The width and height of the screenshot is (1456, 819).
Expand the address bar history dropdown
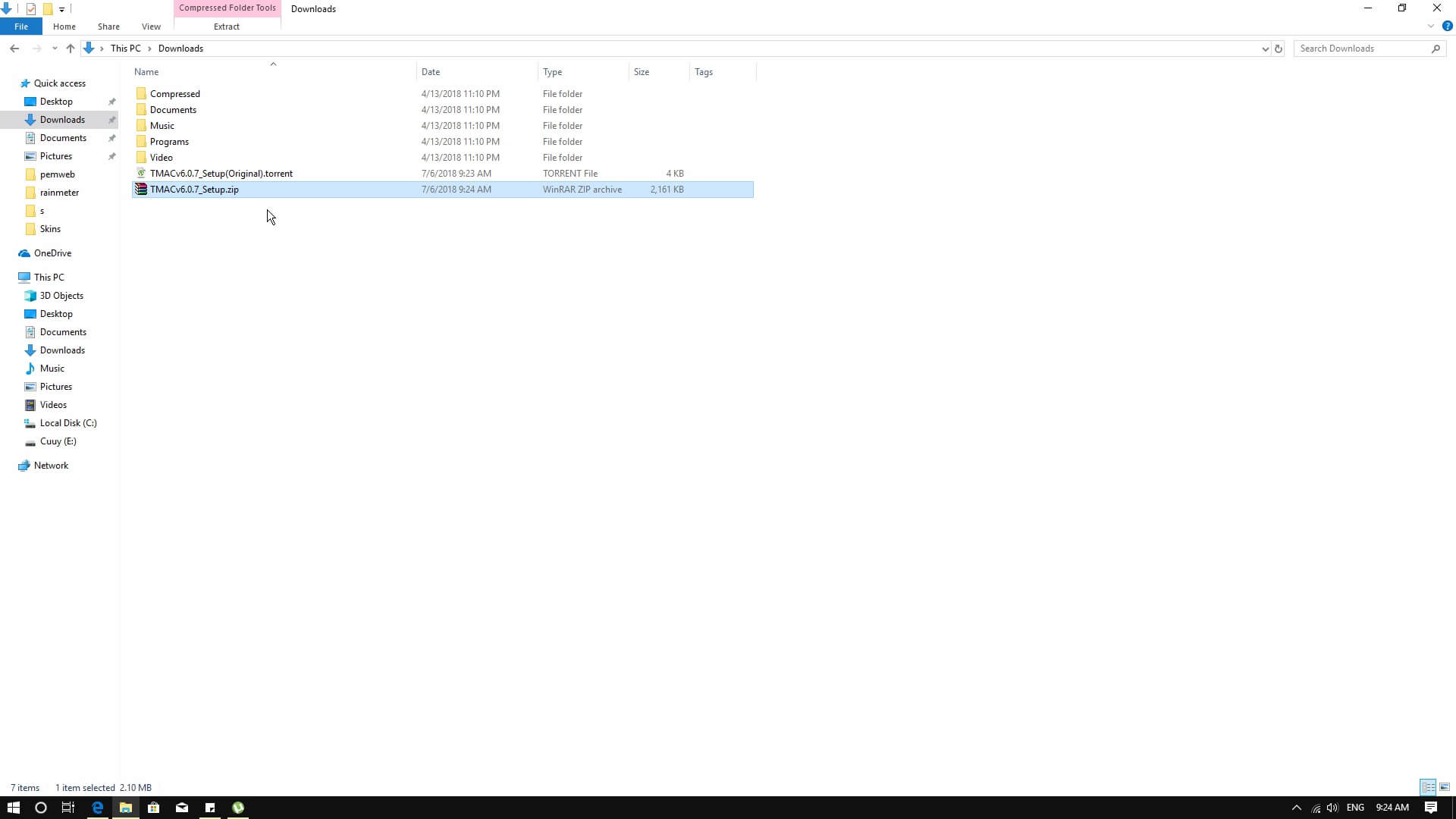click(1265, 49)
